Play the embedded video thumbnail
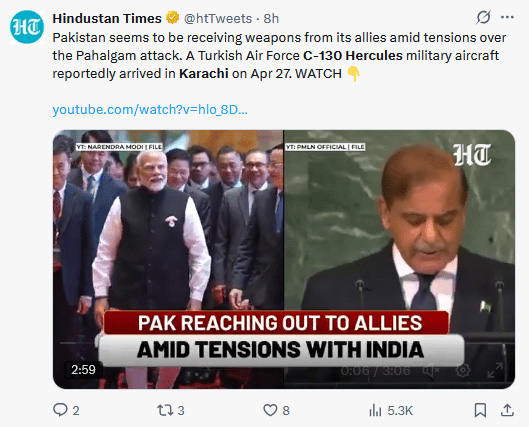 284,259
